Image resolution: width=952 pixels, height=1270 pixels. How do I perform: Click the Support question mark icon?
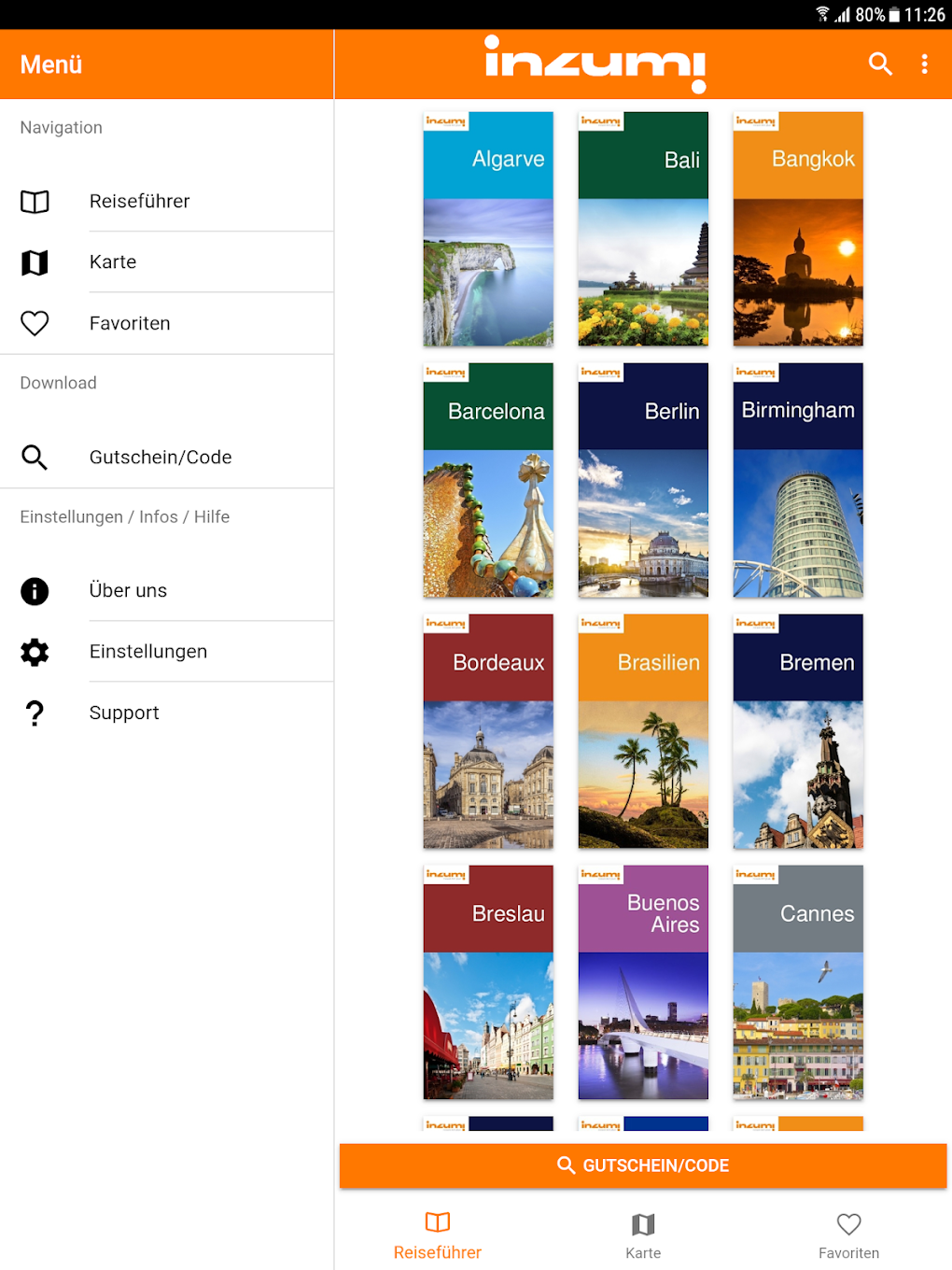35,713
